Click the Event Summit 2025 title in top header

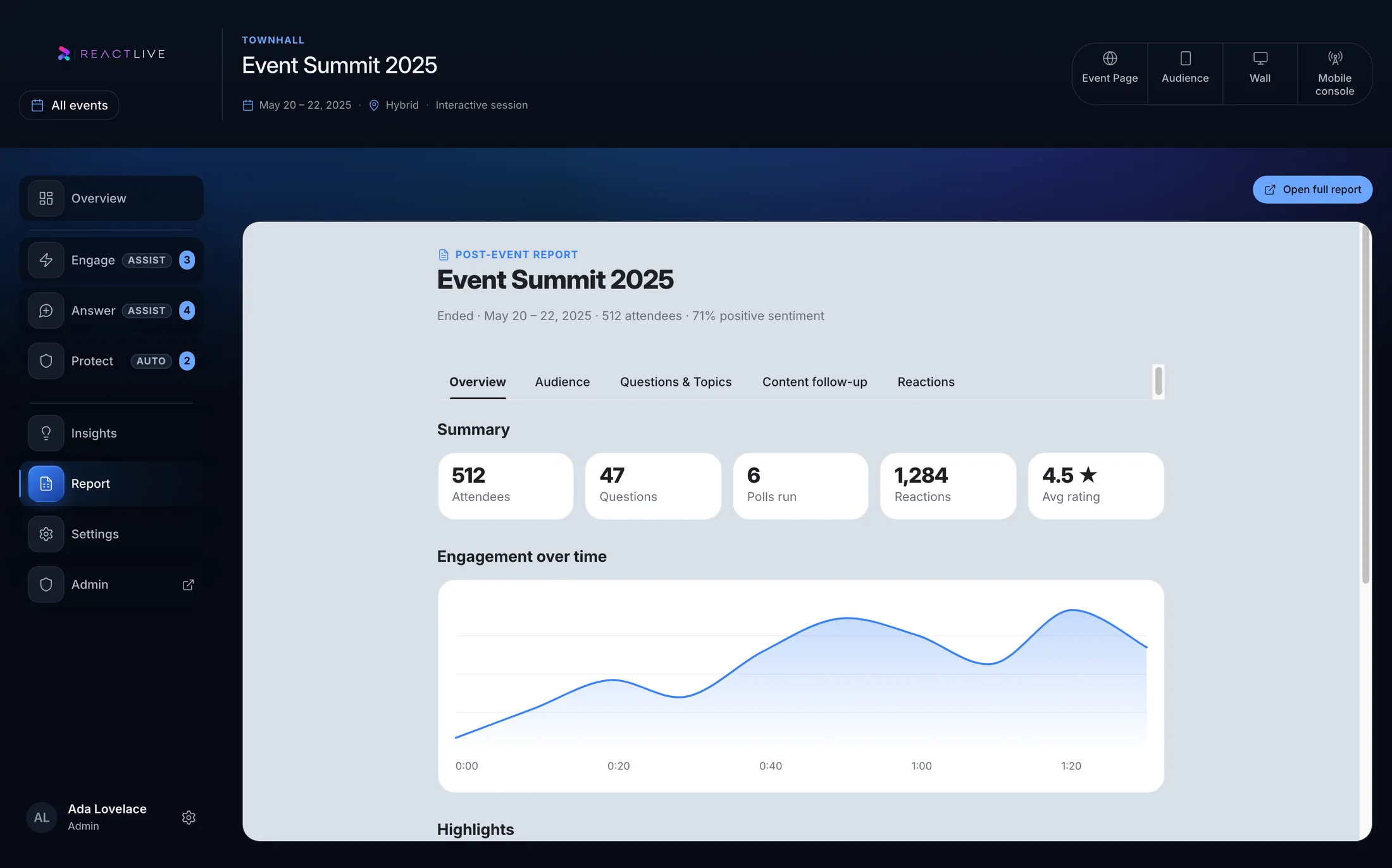pyautogui.click(x=339, y=65)
